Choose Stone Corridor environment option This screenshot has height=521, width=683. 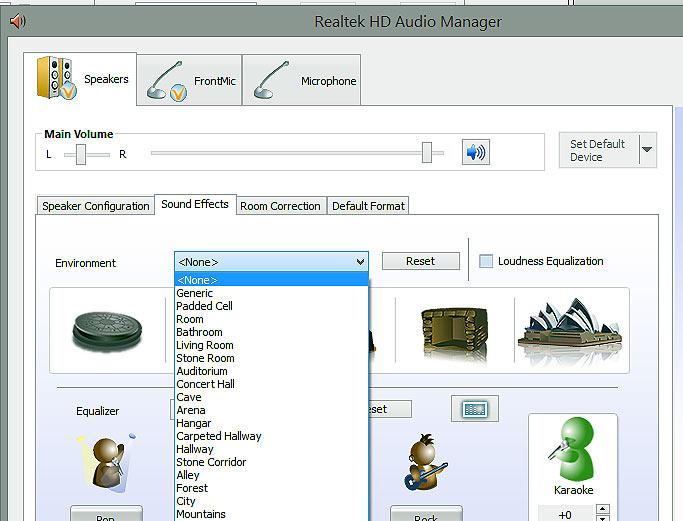pyautogui.click(x=271, y=462)
